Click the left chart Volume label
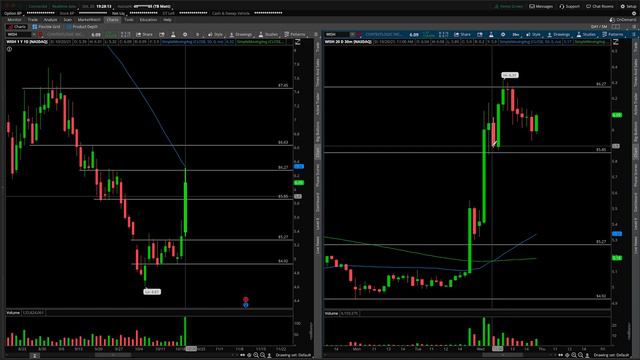The width and height of the screenshot is (640, 360). tap(13, 313)
